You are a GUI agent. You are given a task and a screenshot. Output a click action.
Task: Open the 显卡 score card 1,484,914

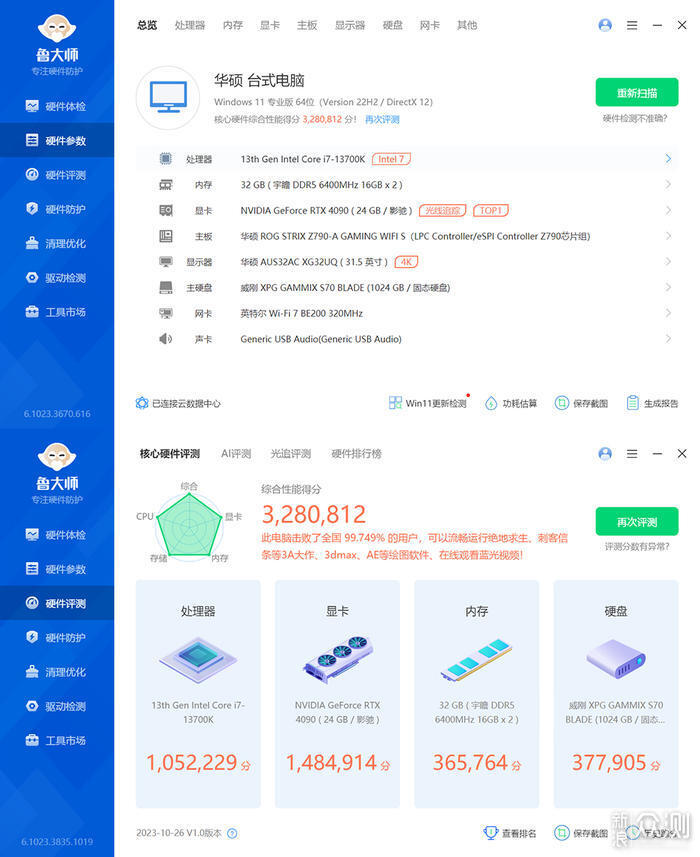coord(338,694)
